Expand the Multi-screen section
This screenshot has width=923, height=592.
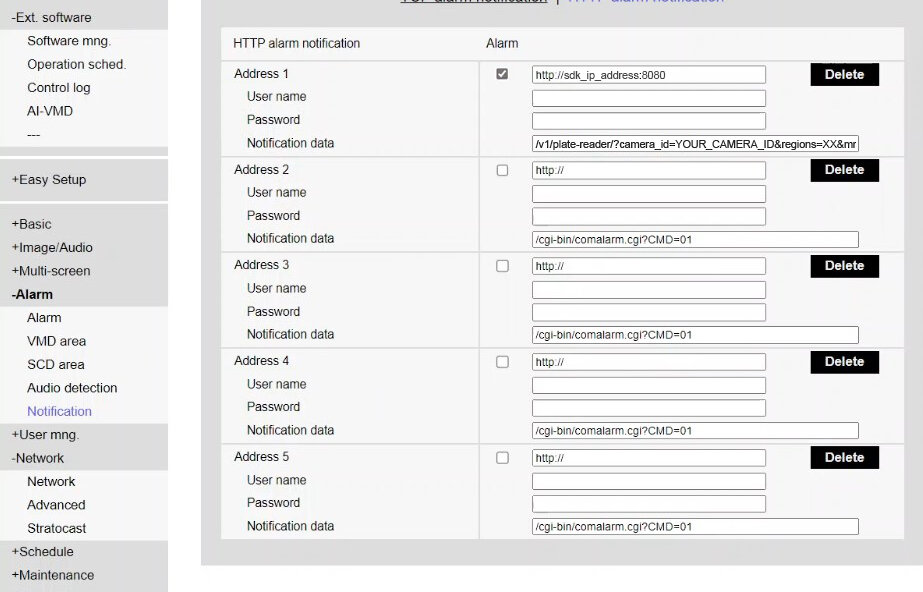(51, 271)
